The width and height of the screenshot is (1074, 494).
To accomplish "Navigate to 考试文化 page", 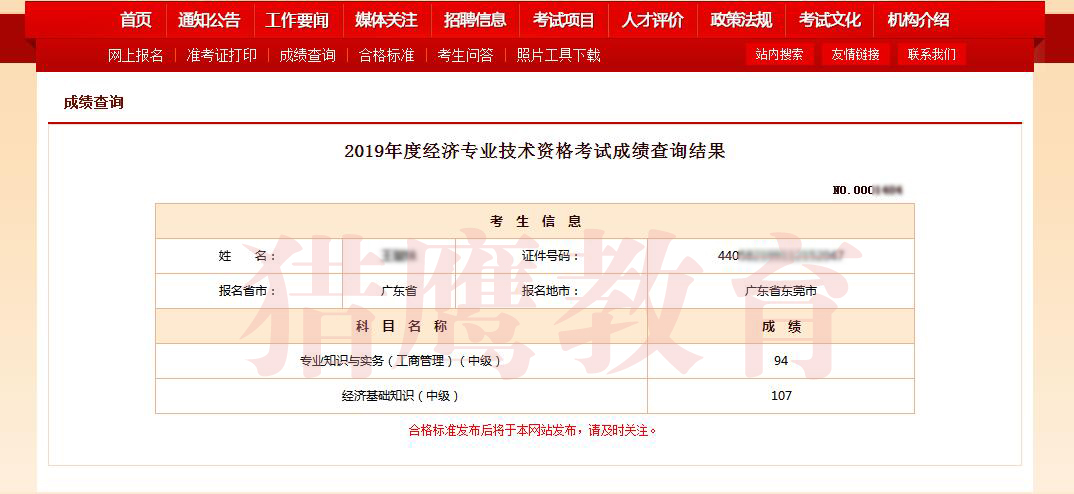I will click(829, 20).
